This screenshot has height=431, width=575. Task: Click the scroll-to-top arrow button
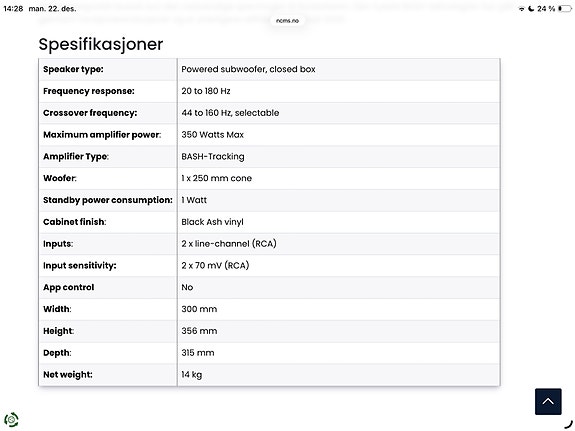click(548, 401)
